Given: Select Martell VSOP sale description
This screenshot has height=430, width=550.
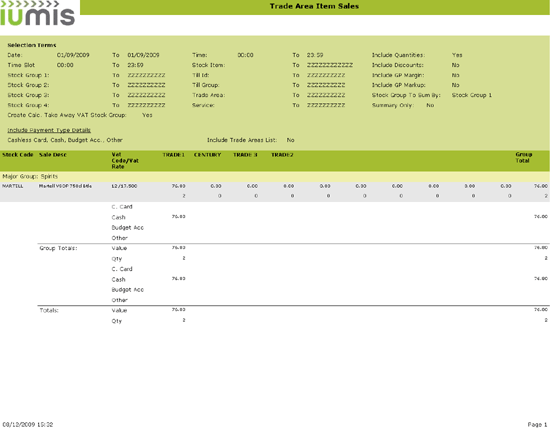Looking at the screenshot, I should click(x=65, y=186).
